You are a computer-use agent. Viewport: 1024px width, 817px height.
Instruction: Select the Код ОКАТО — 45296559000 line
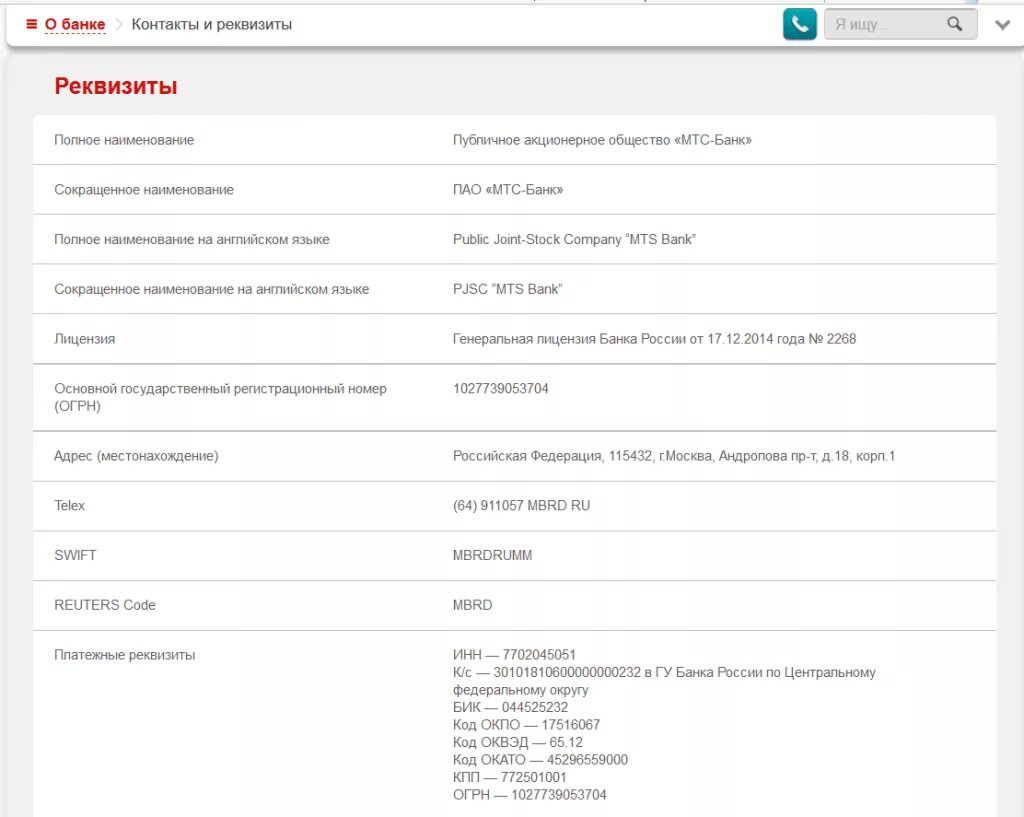click(x=540, y=760)
